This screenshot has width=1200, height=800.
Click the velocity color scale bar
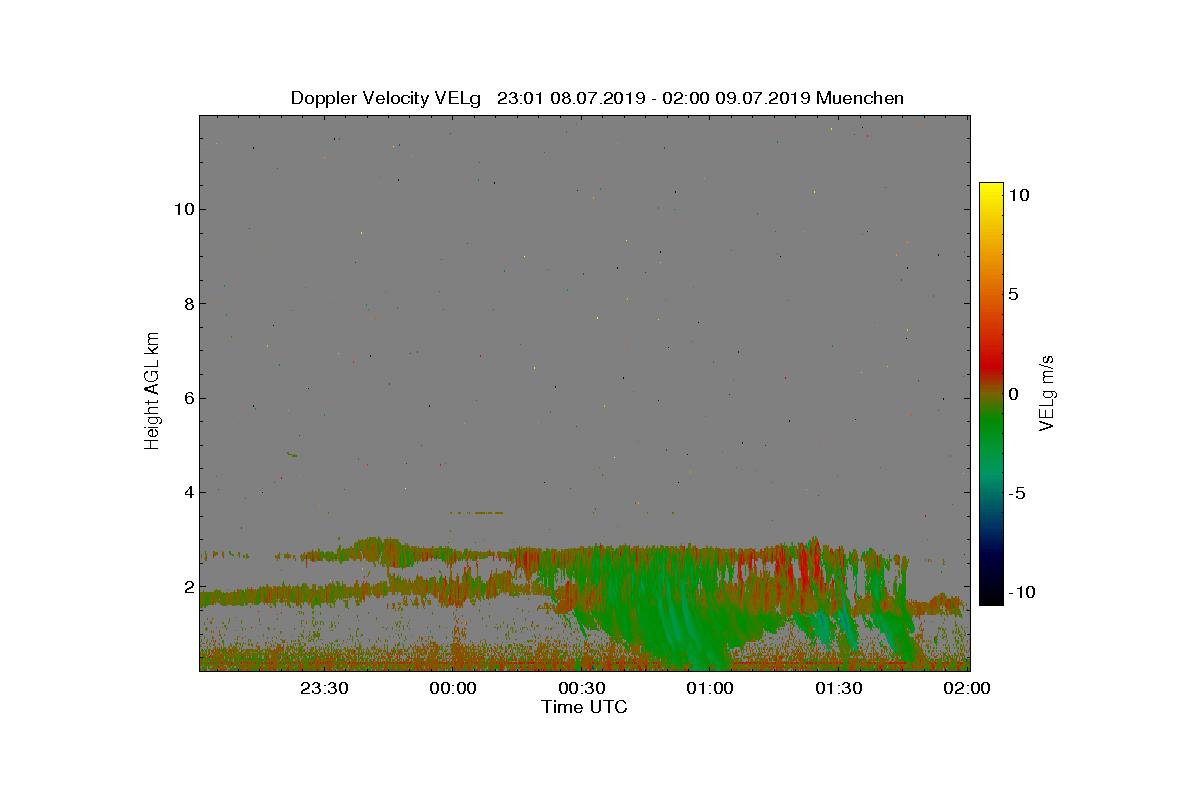pos(991,394)
